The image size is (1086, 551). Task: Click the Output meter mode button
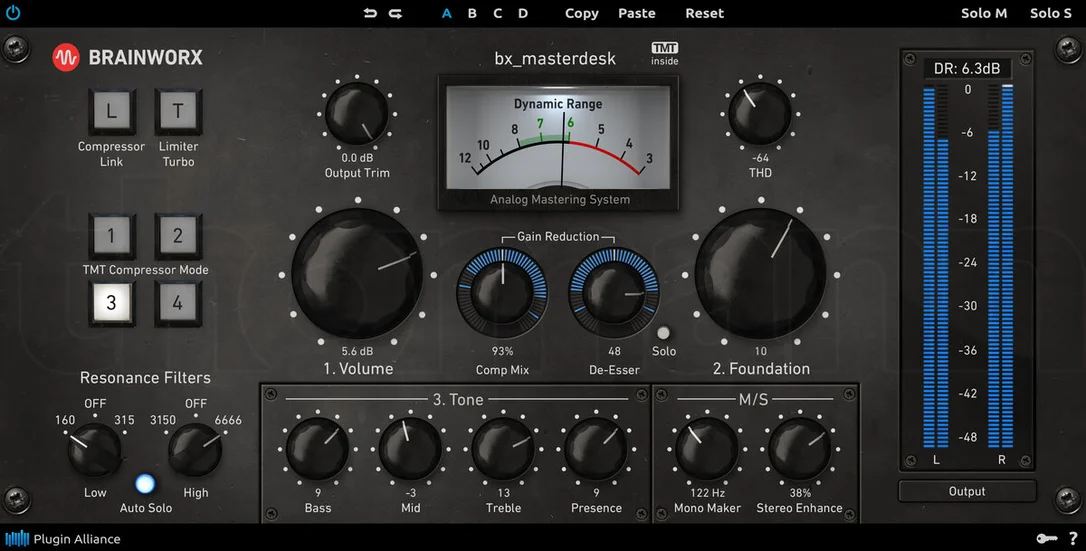[967, 491]
